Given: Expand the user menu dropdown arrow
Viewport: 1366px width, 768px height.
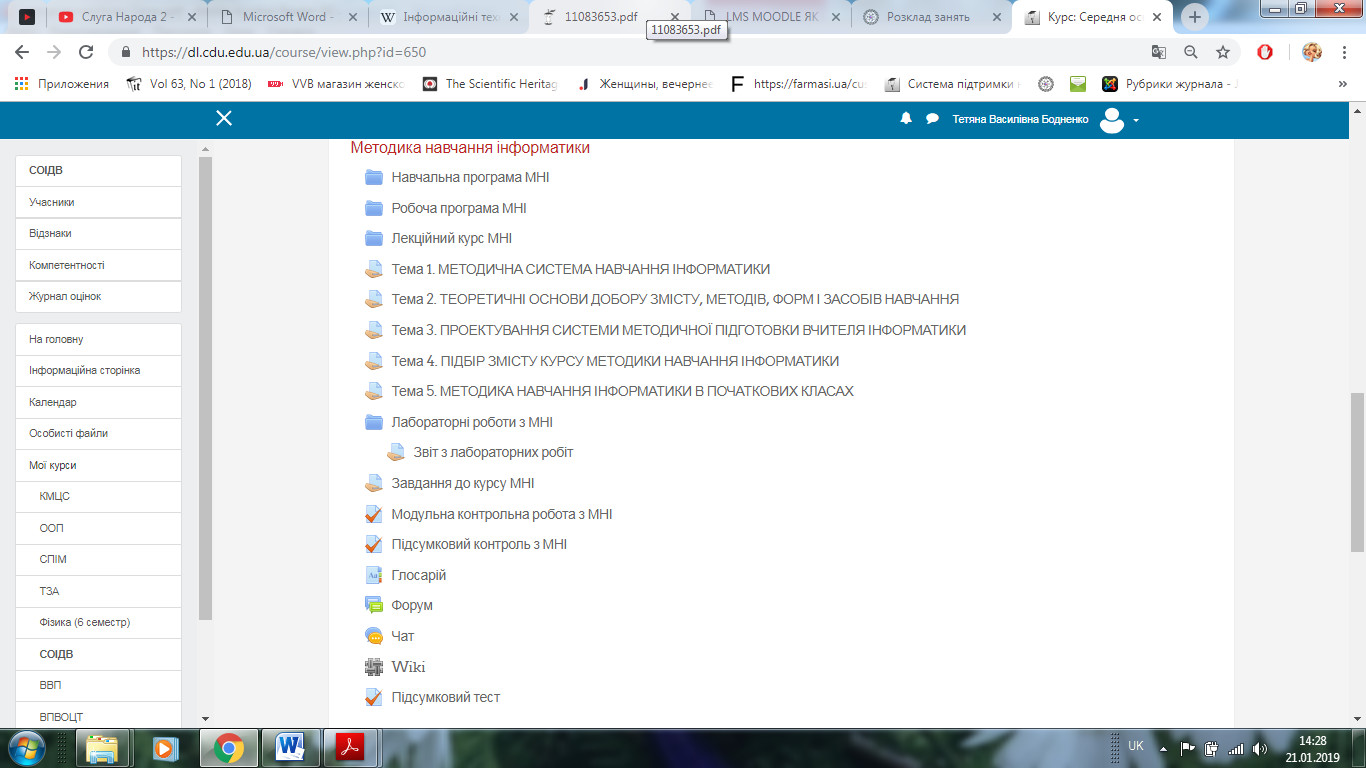Looking at the screenshot, I should pos(1136,121).
